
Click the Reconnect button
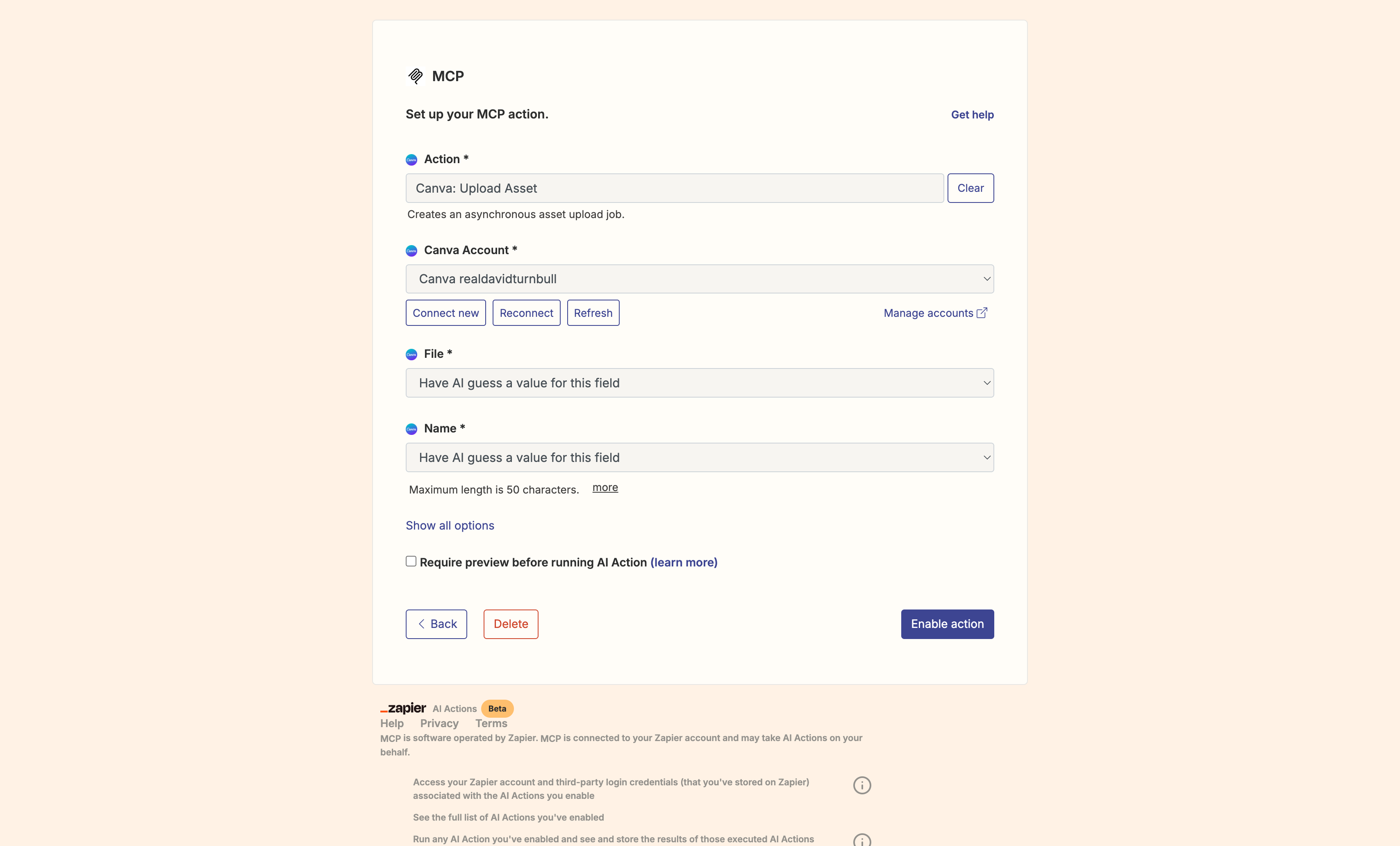tap(526, 313)
